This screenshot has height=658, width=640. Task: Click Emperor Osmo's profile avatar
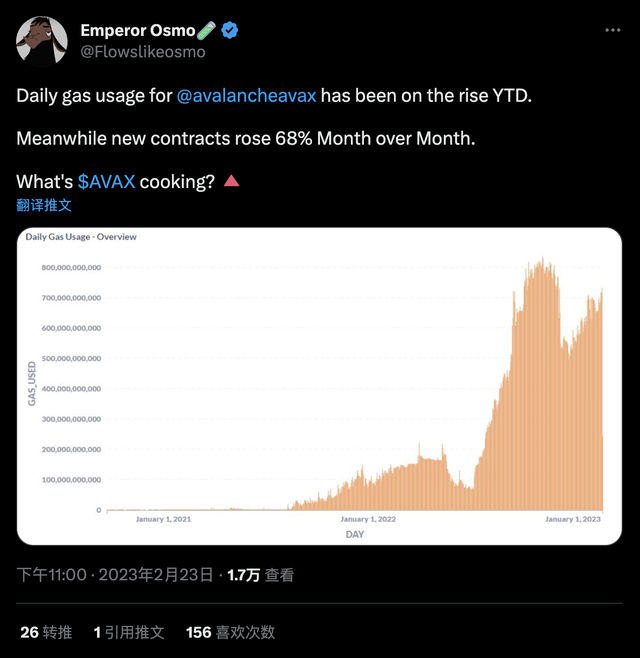point(42,41)
